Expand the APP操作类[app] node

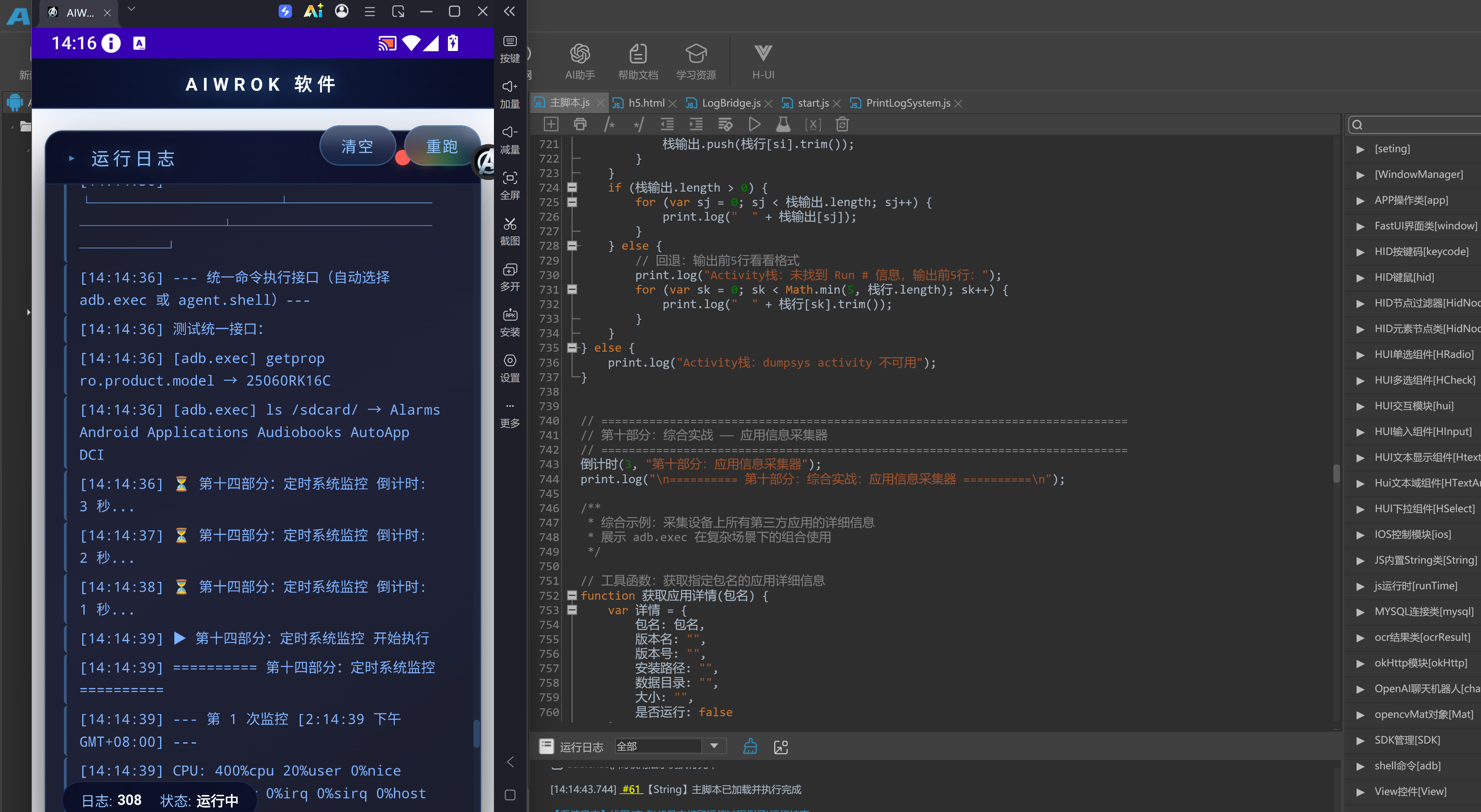1360,200
